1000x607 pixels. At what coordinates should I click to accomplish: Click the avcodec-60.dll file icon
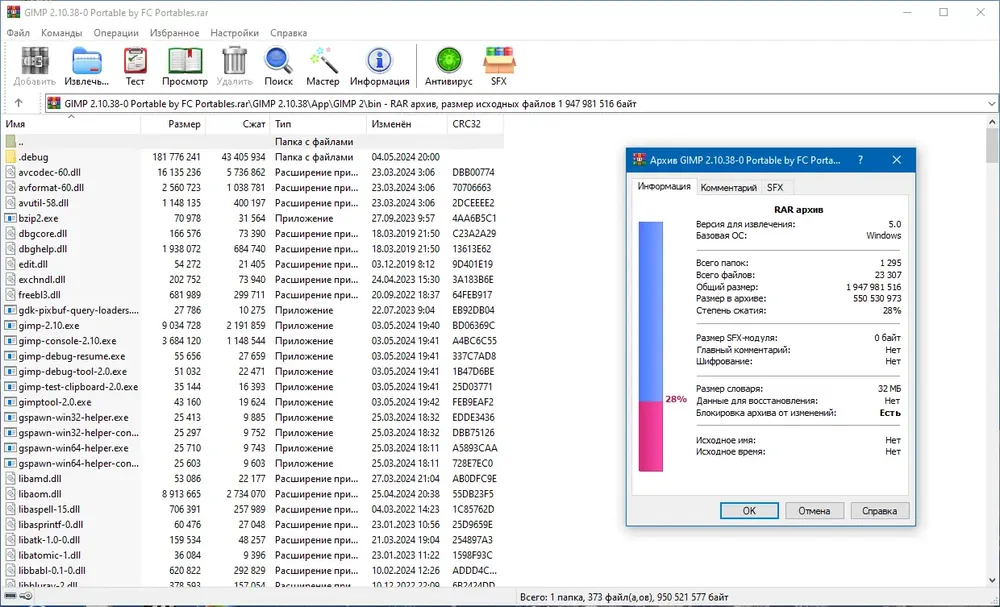click(10, 172)
